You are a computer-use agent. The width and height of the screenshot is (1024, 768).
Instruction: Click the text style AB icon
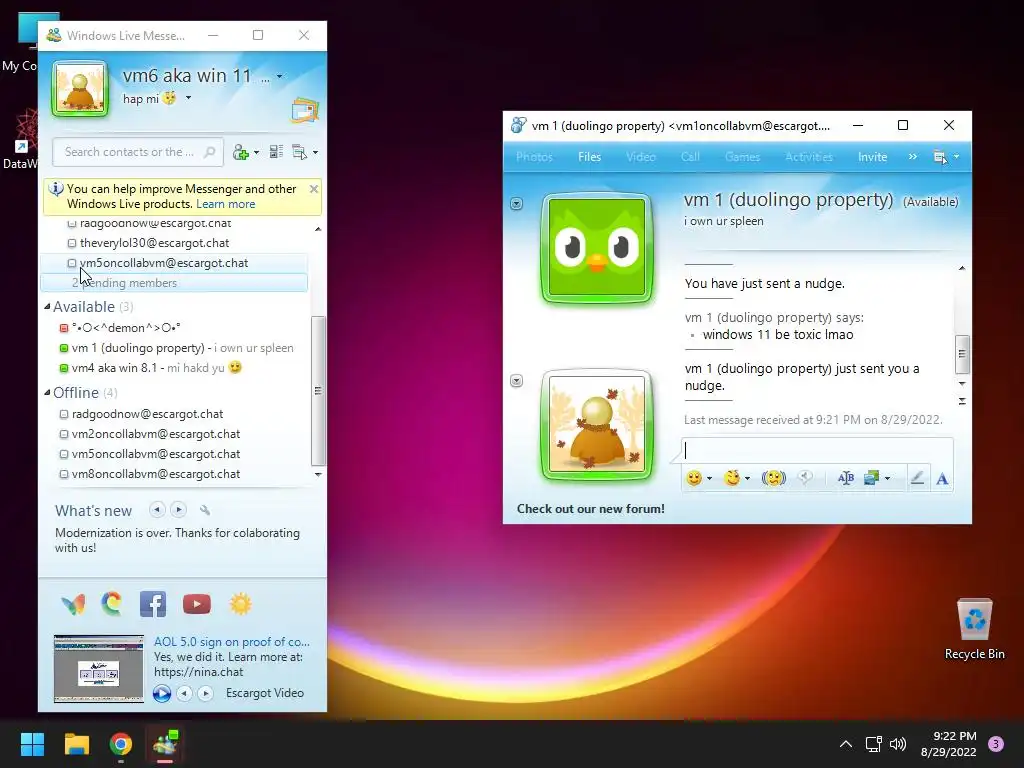tap(846, 478)
